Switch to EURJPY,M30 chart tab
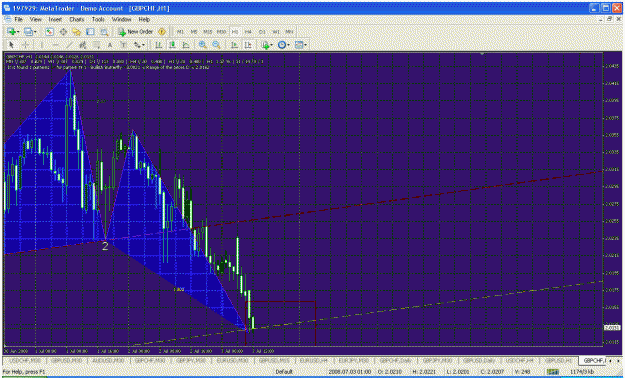 pos(354,360)
